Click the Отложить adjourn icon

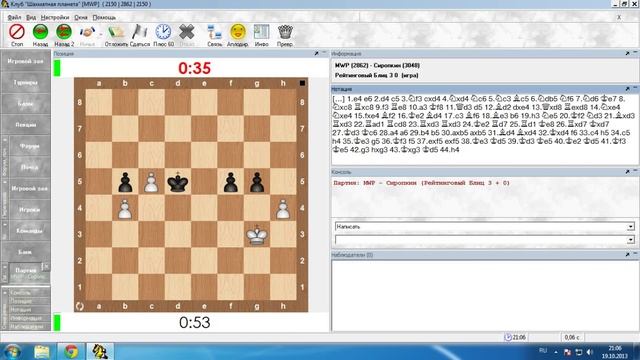click(x=116, y=32)
